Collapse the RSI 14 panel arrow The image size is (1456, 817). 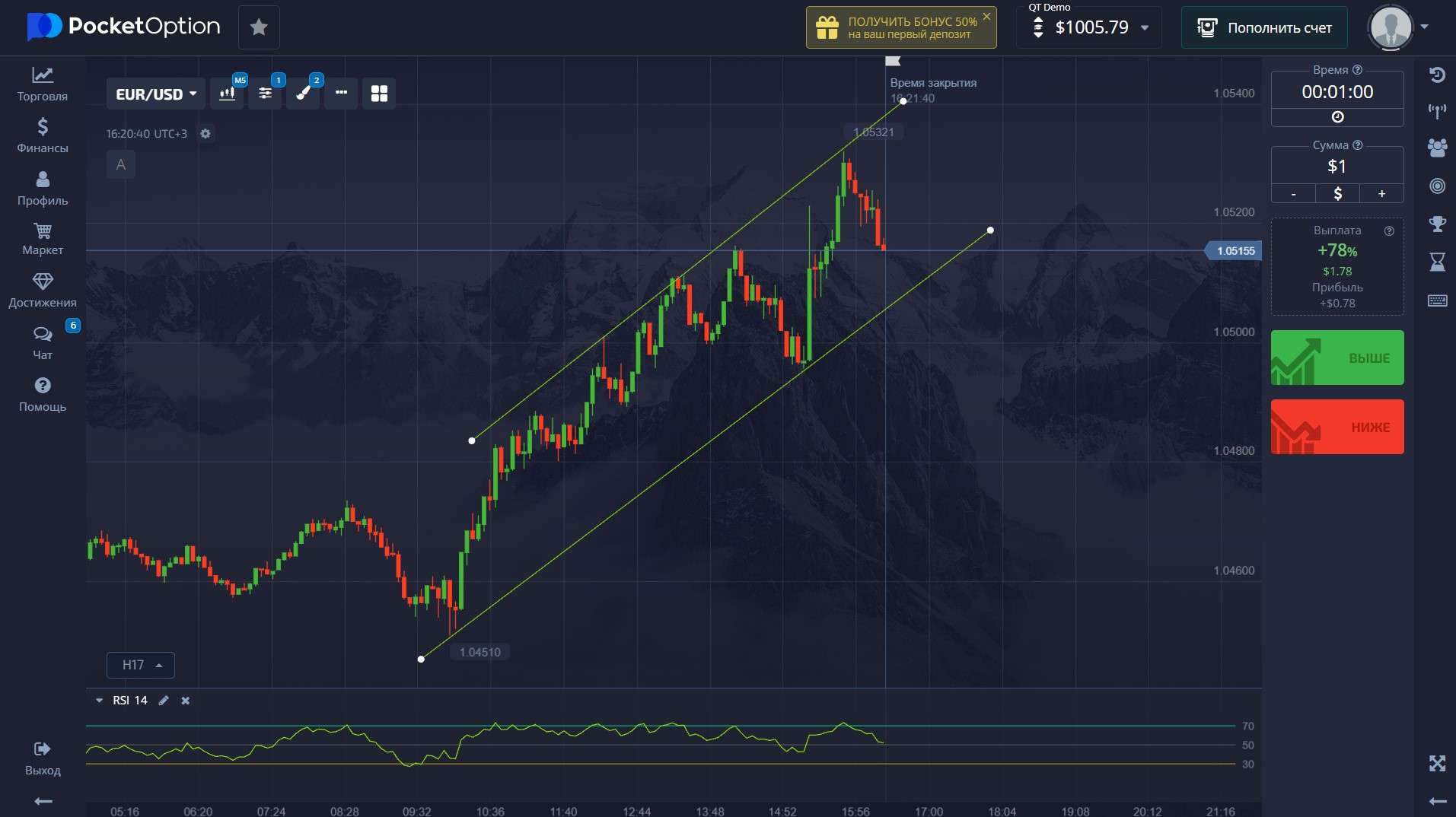[99, 701]
